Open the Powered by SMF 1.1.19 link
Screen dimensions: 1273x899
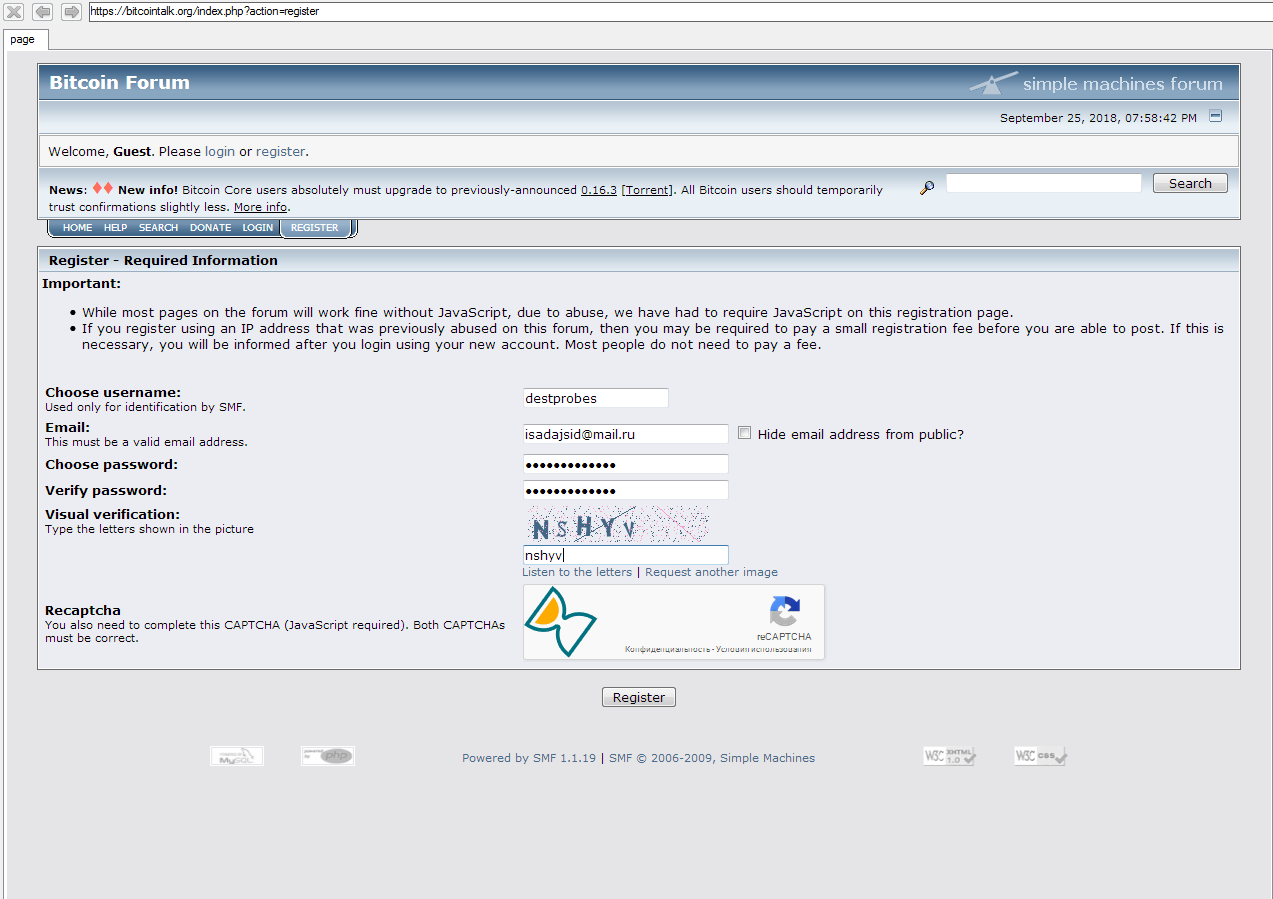529,758
